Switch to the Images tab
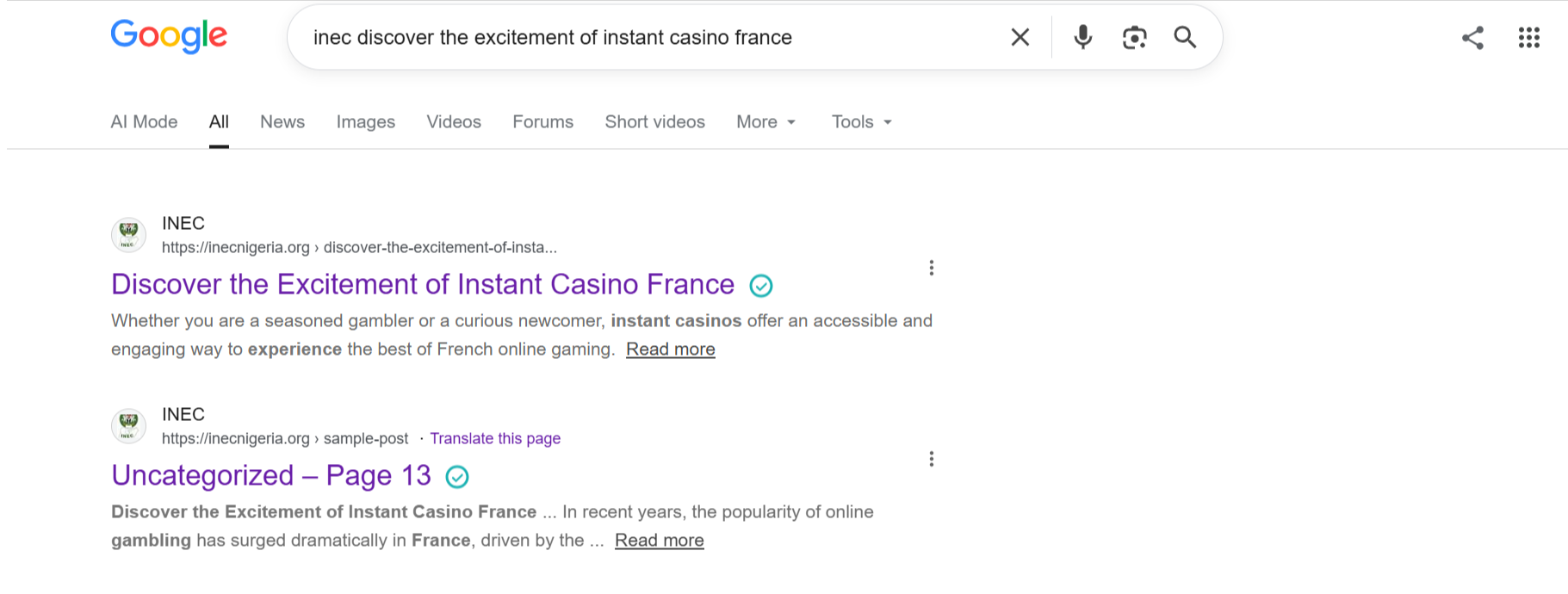Viewport: 1568px width, 594px height. 366,121
